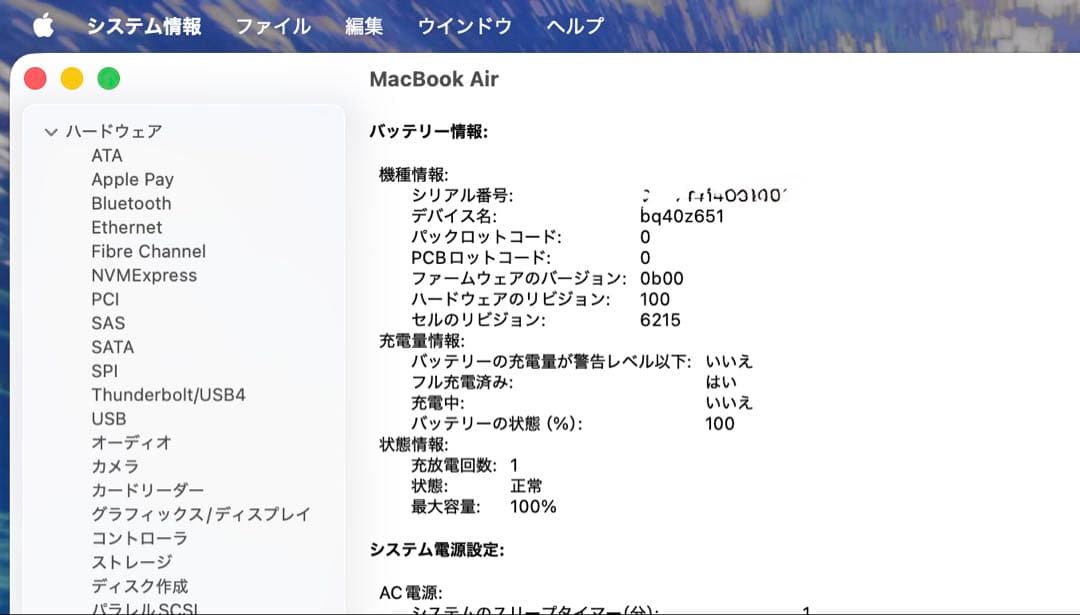1080x615 pixels.
Task: Show USB device information
Action: [109, 419]
